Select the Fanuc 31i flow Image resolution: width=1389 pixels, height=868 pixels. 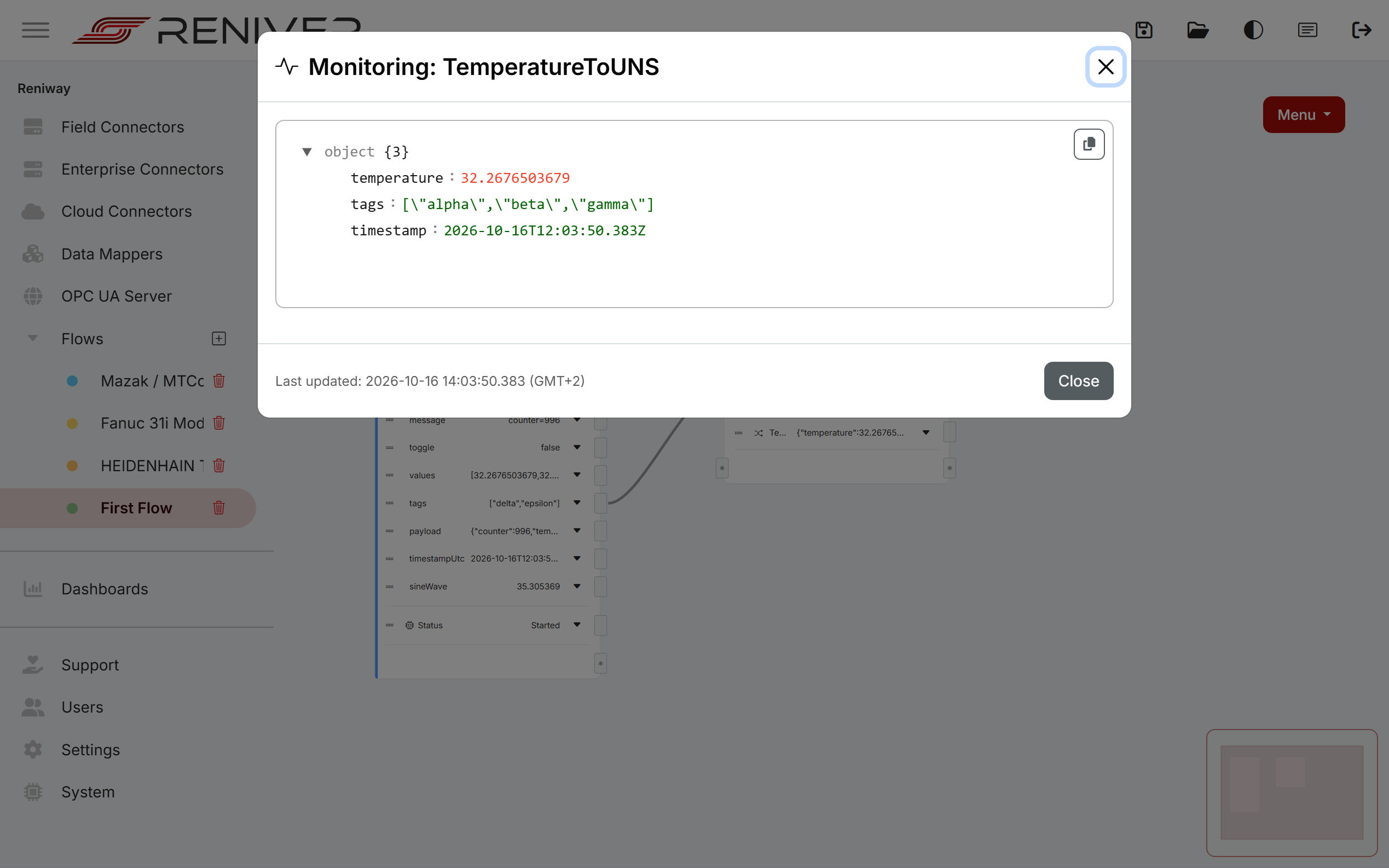(x=152, y=423)
